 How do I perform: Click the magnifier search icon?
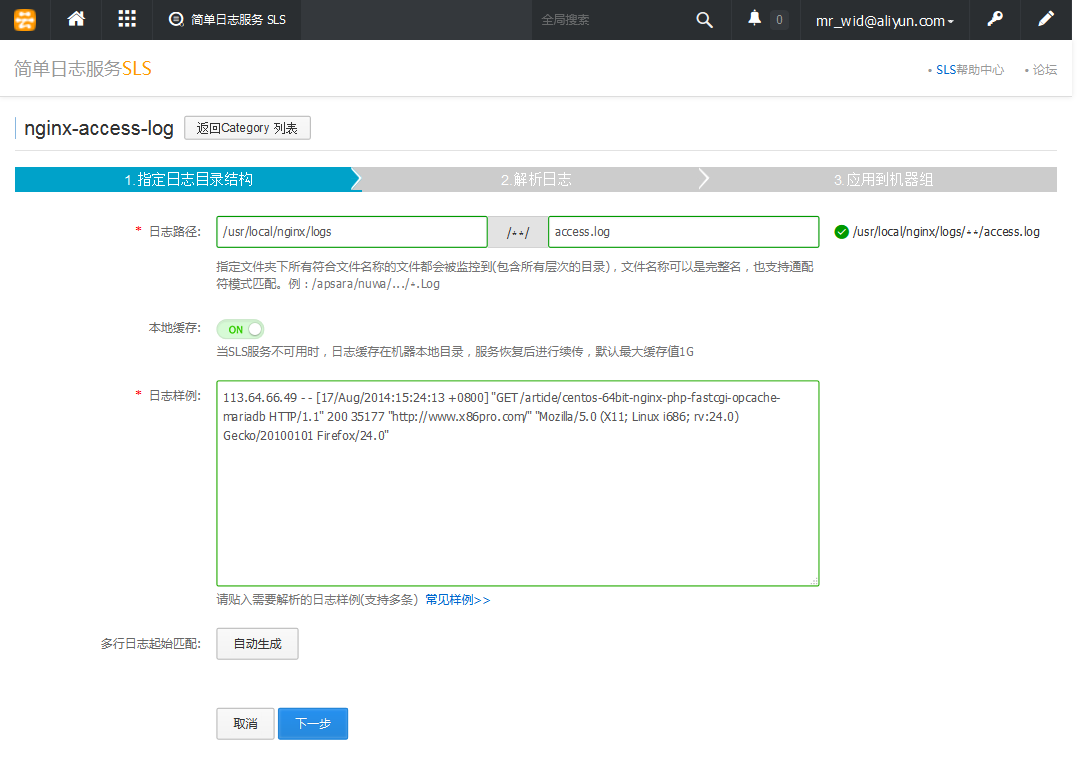coord(704,20)
